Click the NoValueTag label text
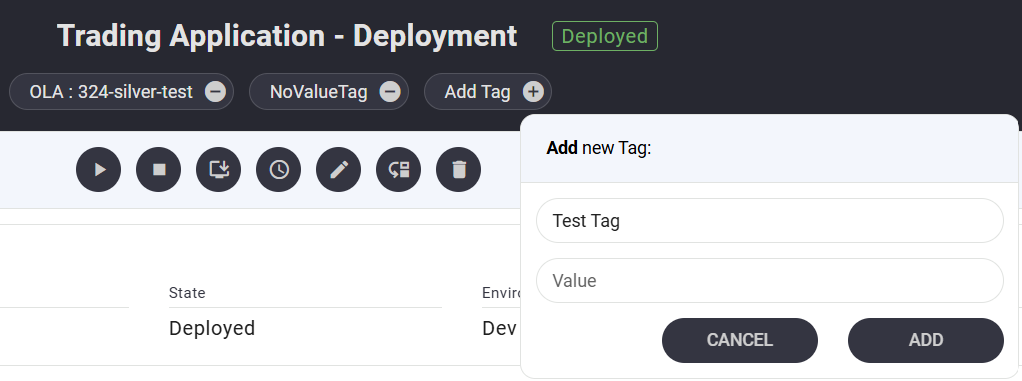The image size is (1022, 381). (319, 92)
